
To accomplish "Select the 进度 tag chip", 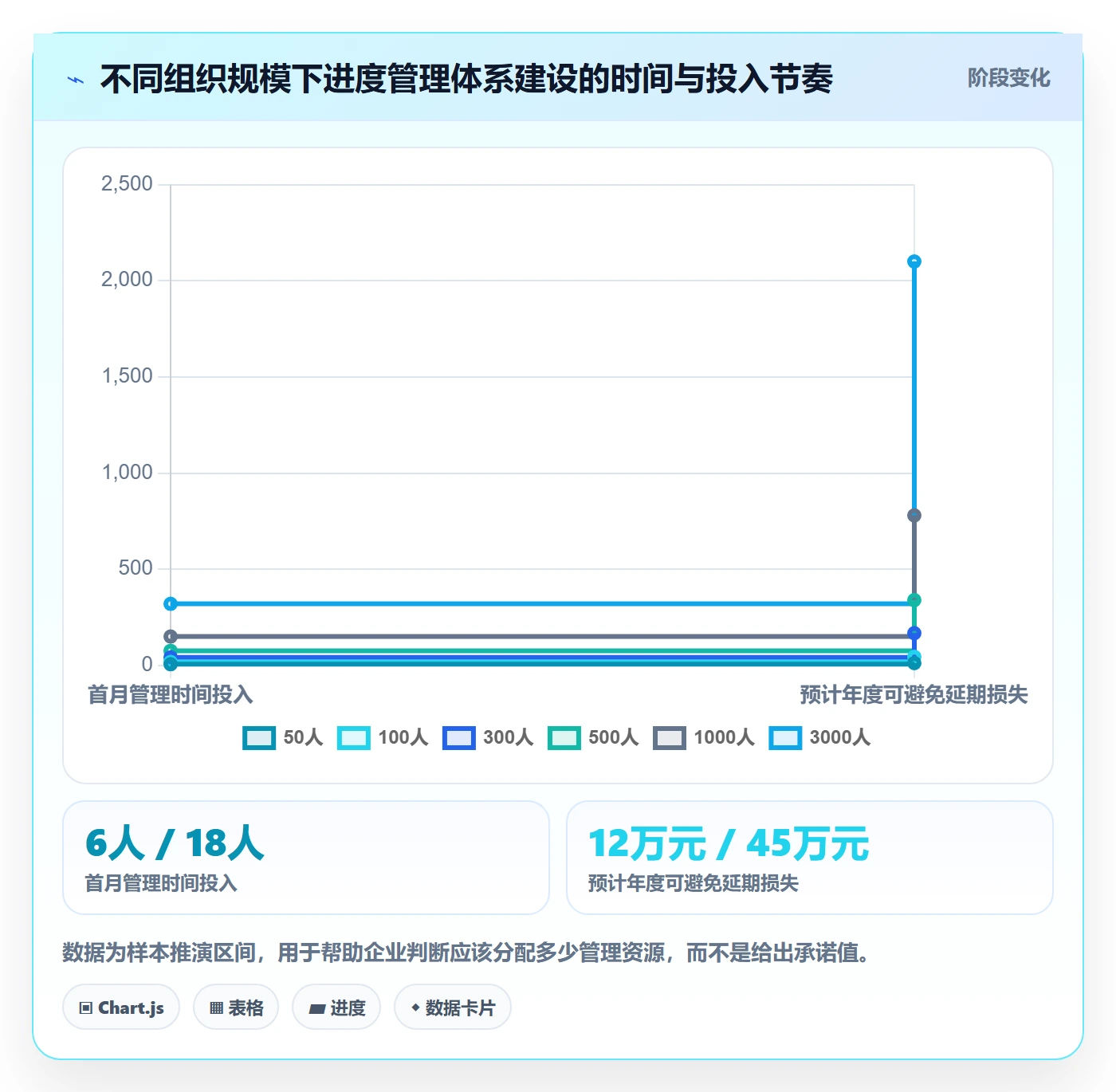I will (336, 1008).
